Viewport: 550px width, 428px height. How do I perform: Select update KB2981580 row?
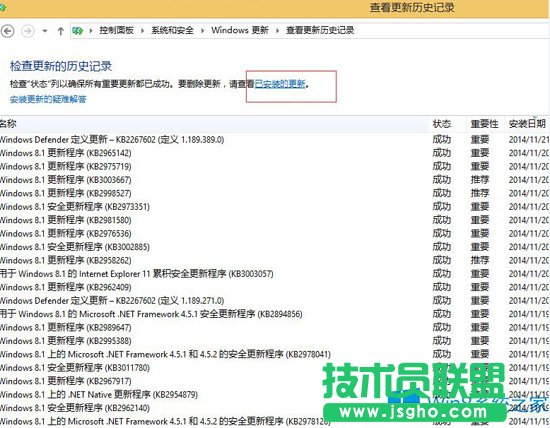coord(275,220)
